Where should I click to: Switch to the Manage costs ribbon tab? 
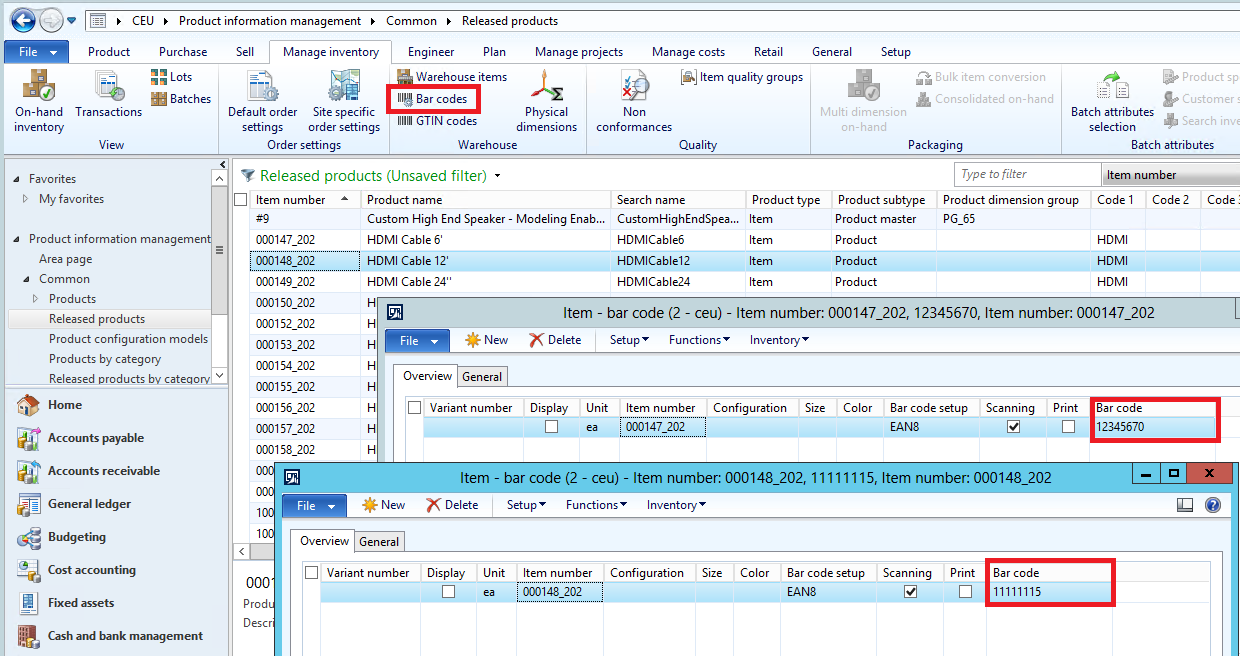point(688,51)
